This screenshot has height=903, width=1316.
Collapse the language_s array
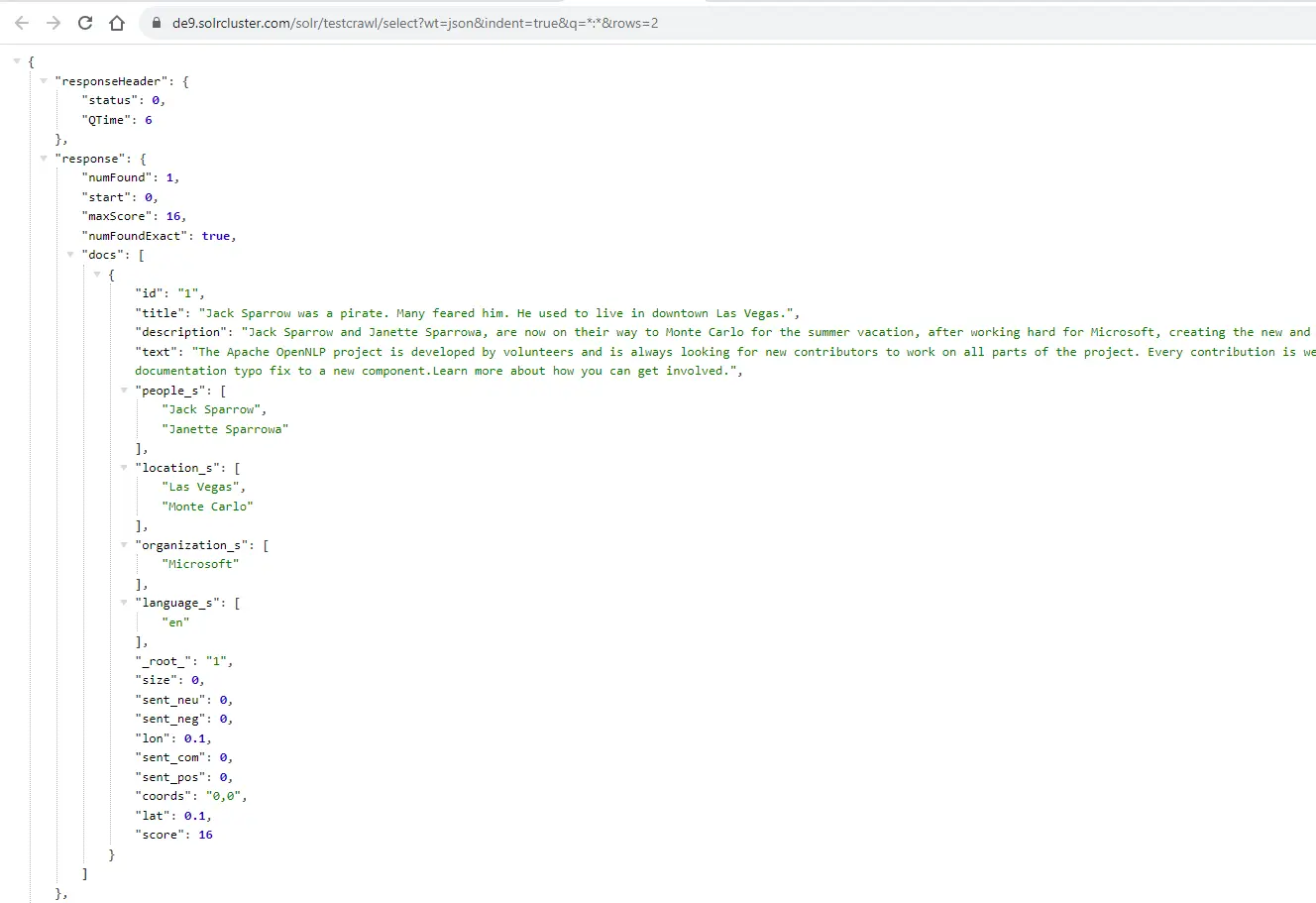pyautogui.click(x=124, y=603)
